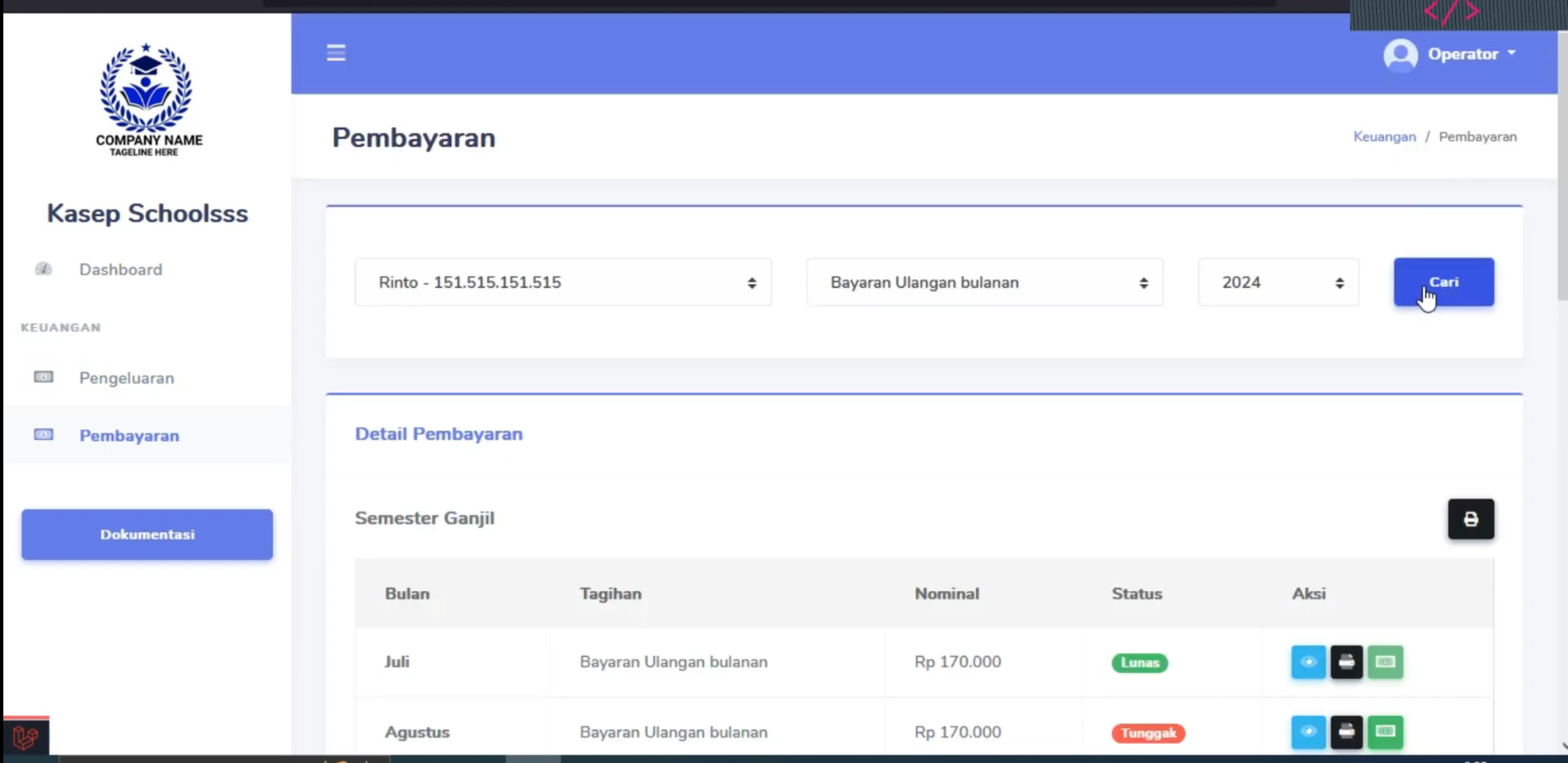Open the 2024 year dropdown
1568x763 pixels.
(x=1278, y=282)
